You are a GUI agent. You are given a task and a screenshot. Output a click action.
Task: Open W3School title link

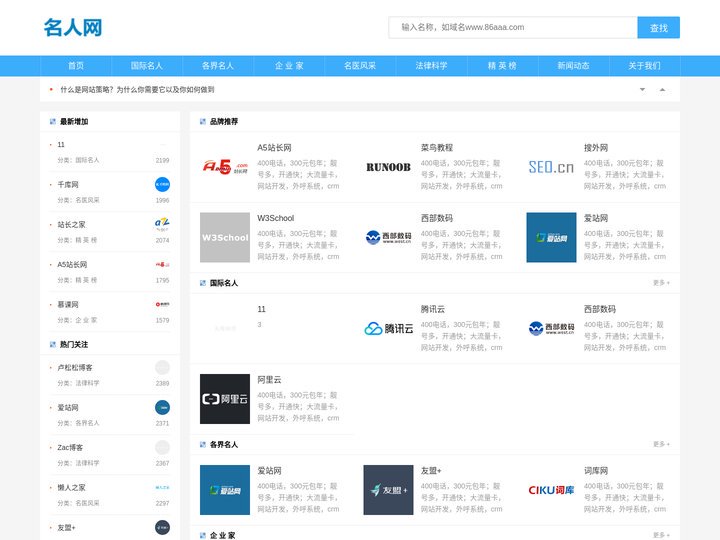(276, 218)
